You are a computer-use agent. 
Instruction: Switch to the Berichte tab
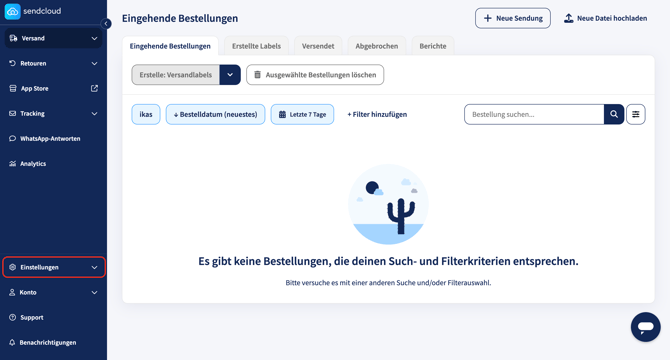coord(433,46)
